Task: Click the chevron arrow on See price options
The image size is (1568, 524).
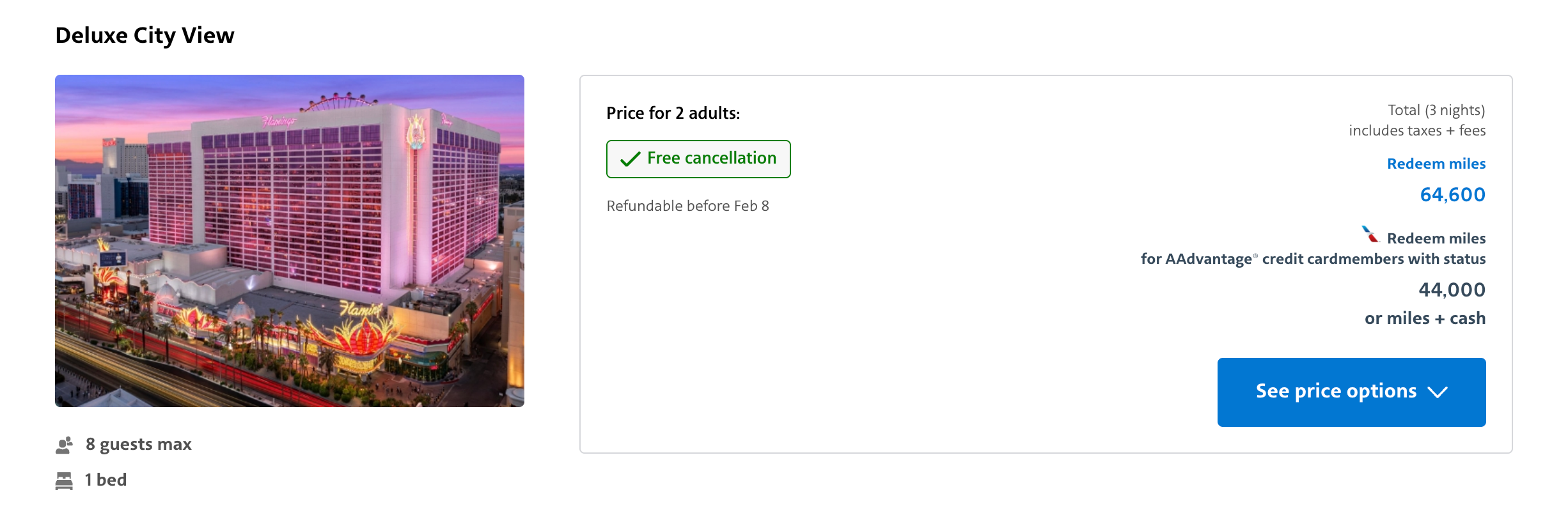Action: [1438, 392]
